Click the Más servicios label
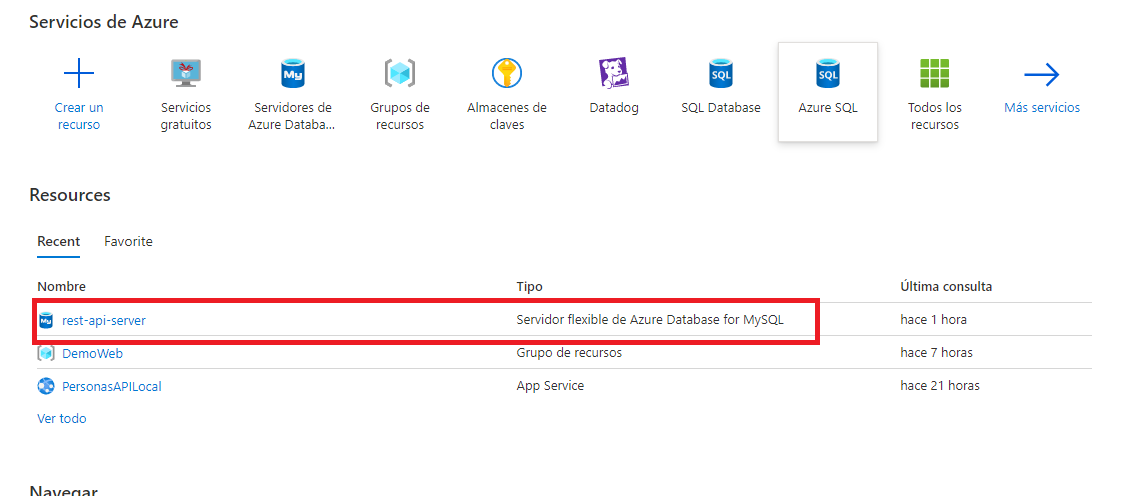This screenshot has width=1137, height=496. click(x=1042, y=107)
